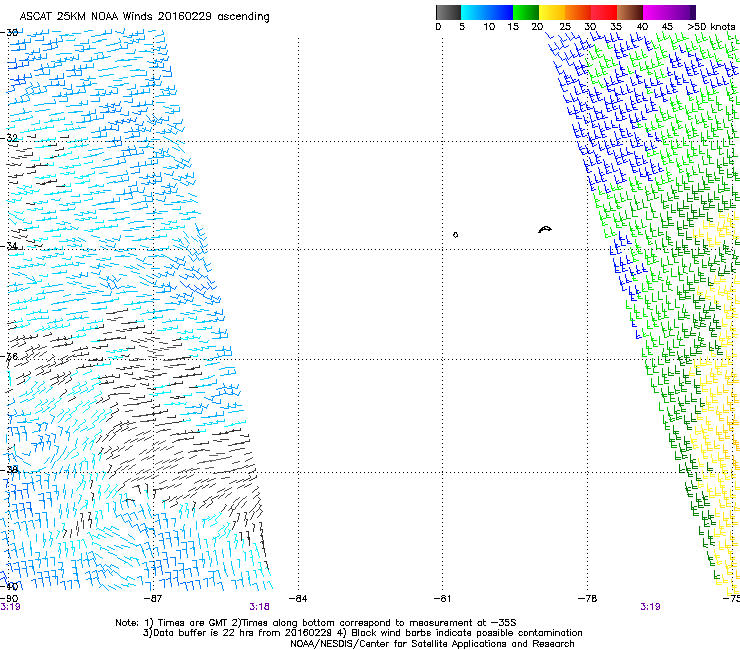Click the -84 longitude axis label
The height and width of the screenshot is (650, 740).
298,599
